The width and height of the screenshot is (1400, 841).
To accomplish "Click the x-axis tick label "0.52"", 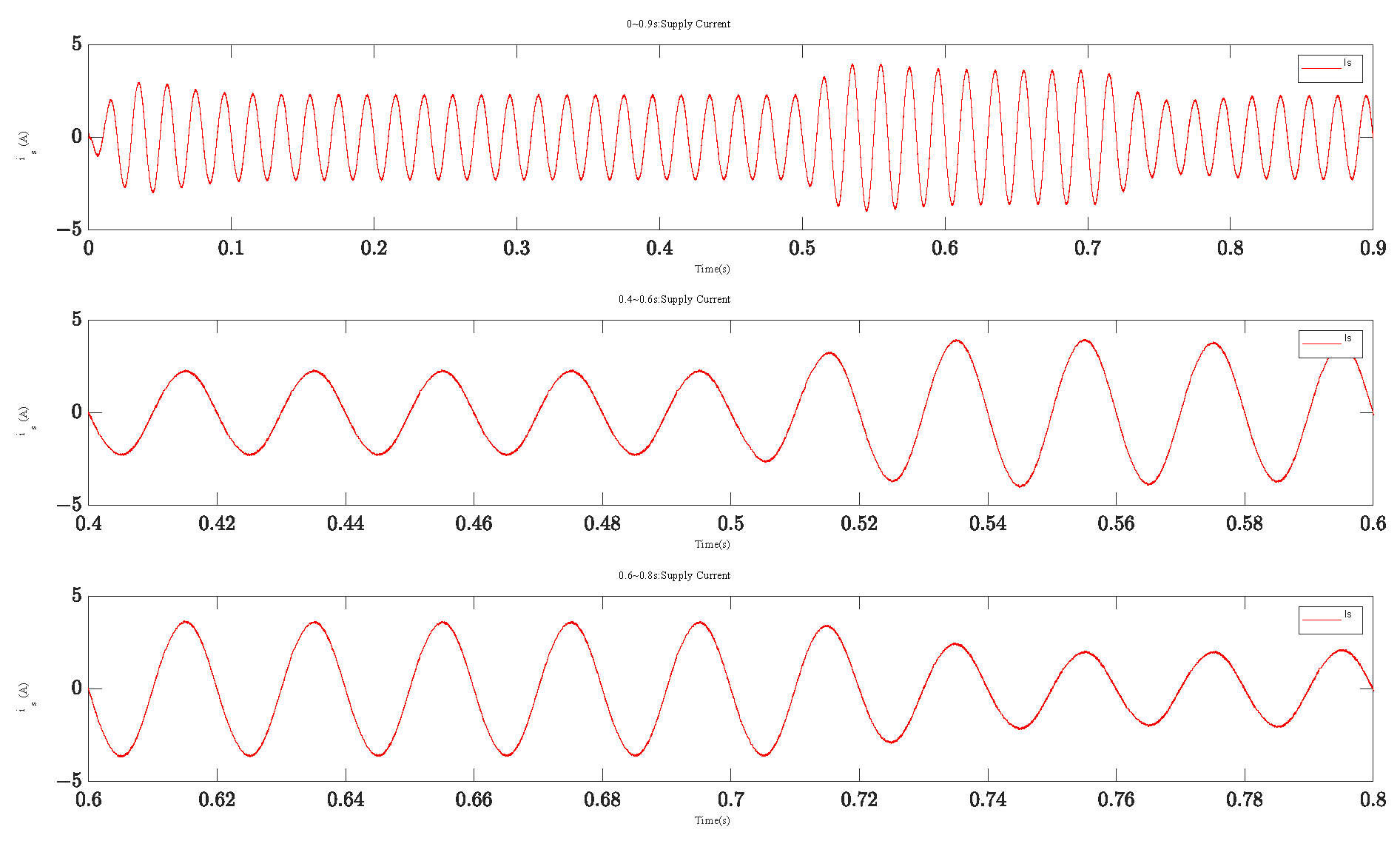I will (859, 523).
